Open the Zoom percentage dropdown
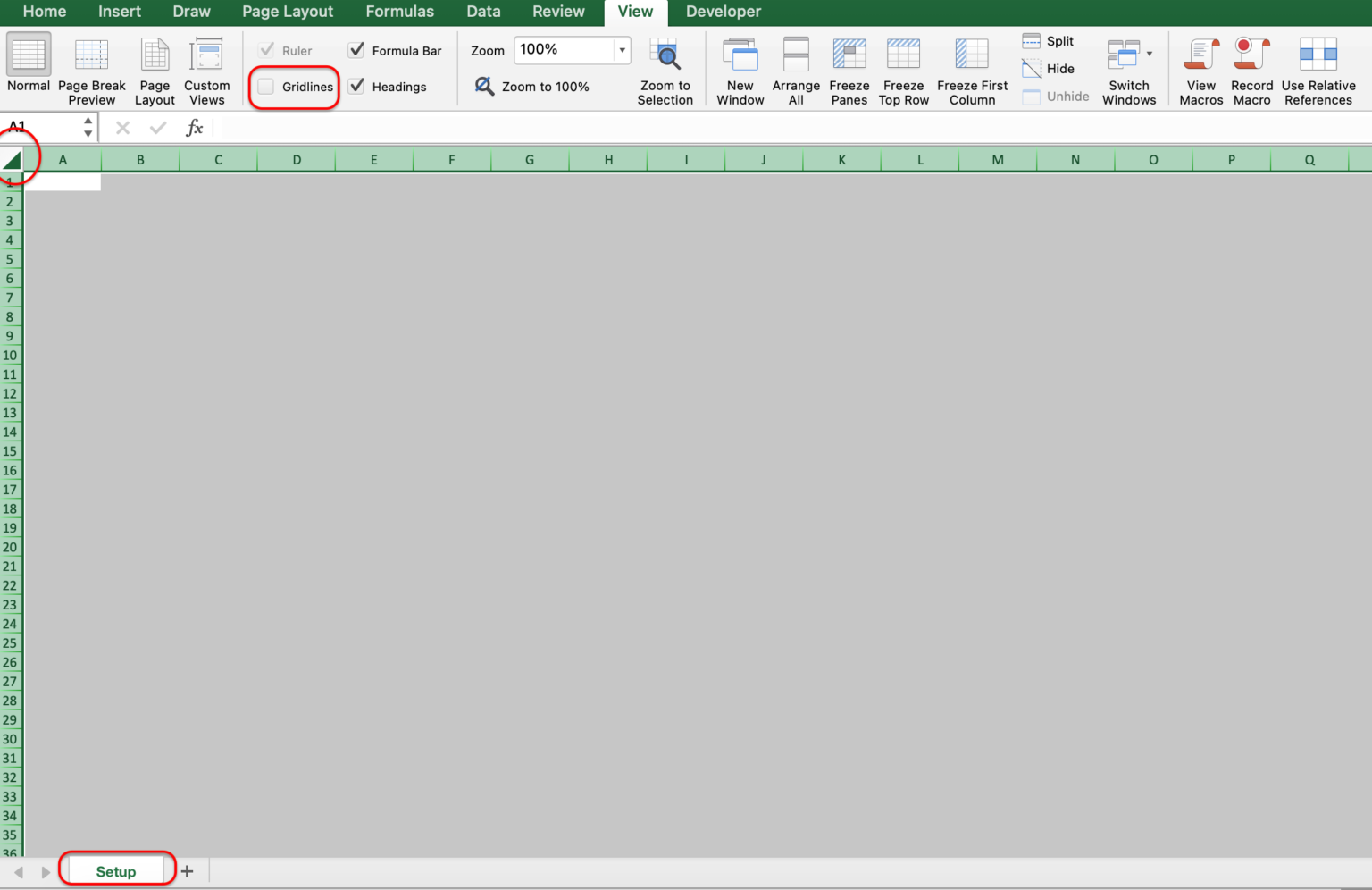1372x890 pixels. 622,50
